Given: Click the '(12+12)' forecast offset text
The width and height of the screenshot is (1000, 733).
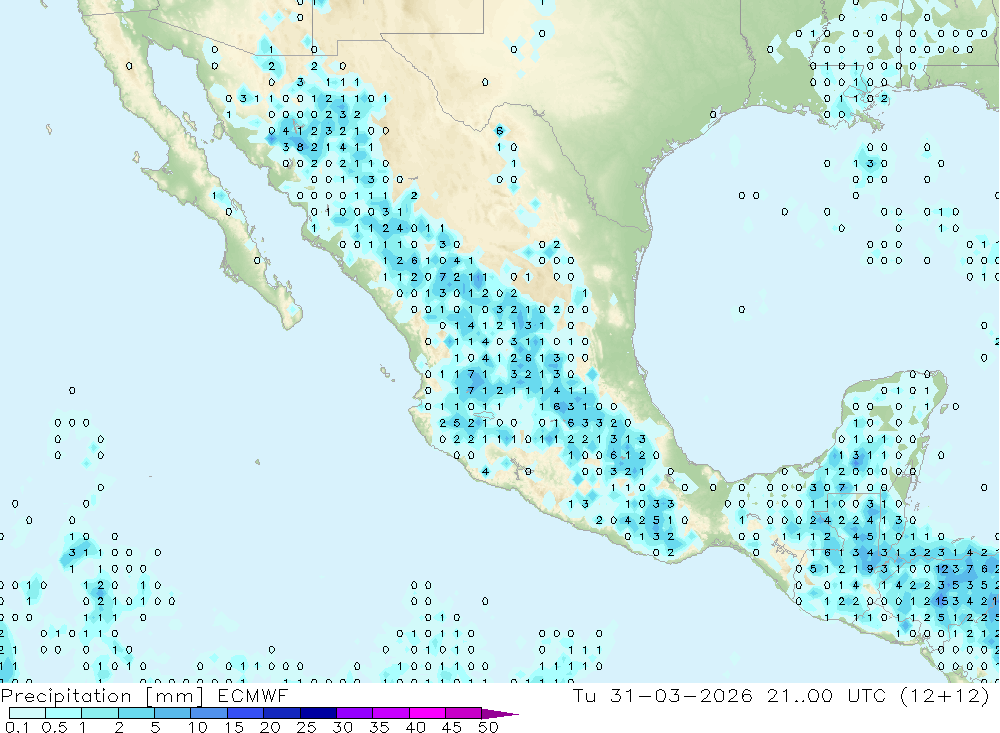Looking at the screenshot, I should click(x=945, y=695).
